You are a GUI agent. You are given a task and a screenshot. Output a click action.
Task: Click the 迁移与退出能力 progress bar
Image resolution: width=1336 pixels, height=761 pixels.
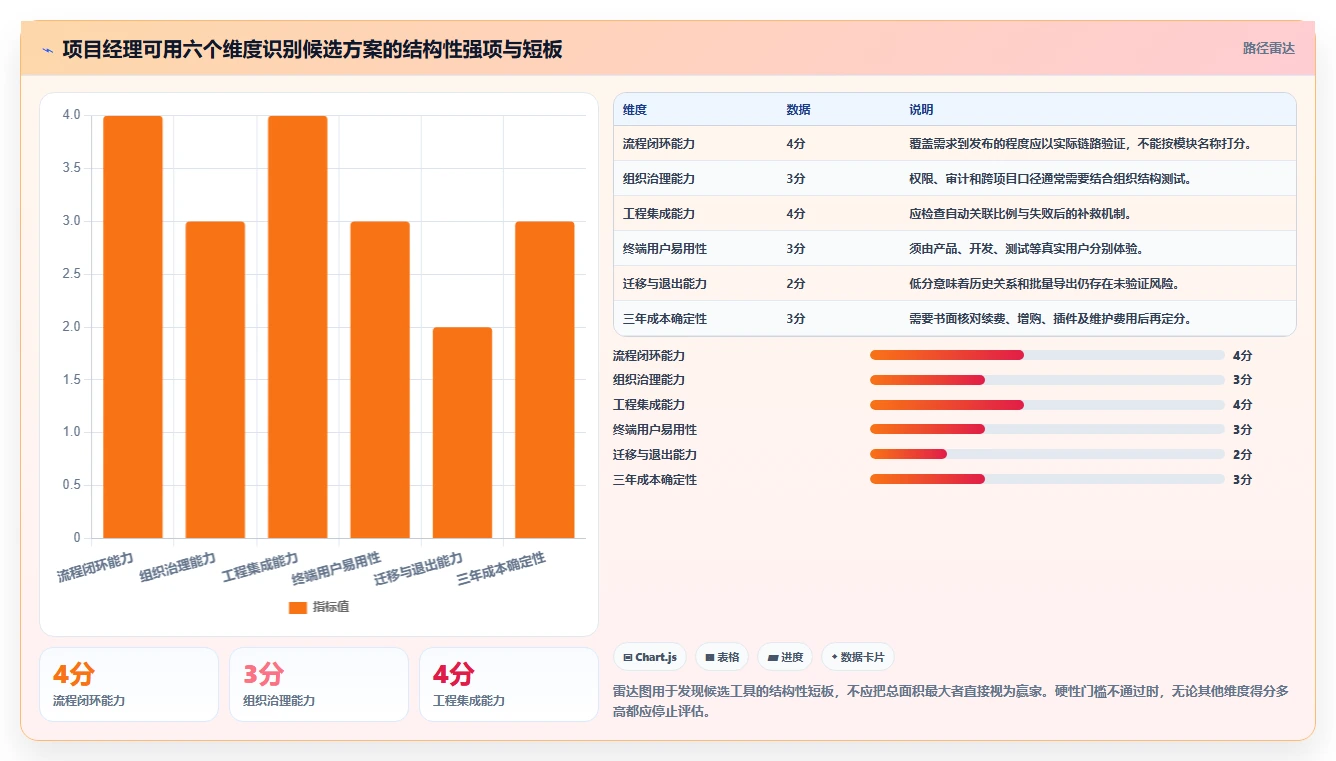tap(1047, 454)
